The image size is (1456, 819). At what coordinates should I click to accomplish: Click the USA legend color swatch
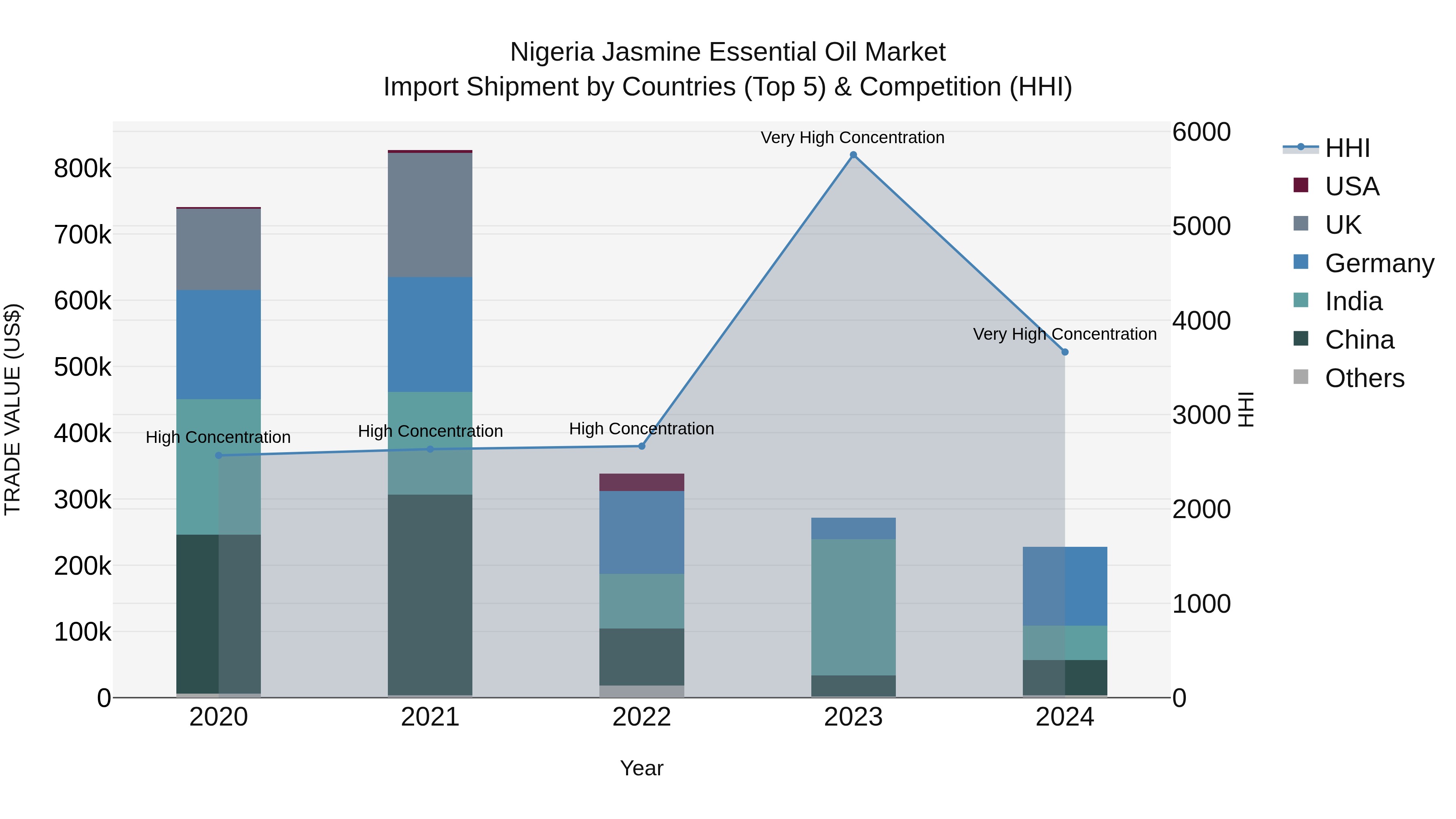tap(1301, 185)
